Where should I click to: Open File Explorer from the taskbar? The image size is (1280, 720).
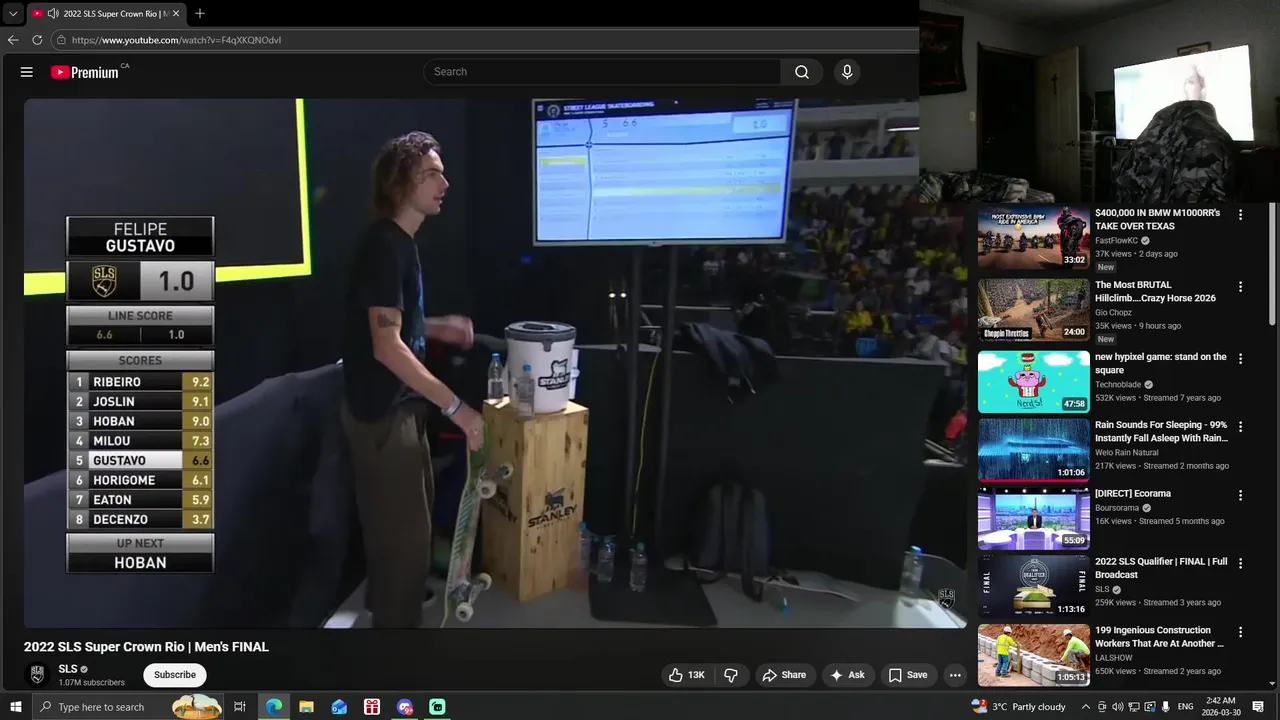pos(306,707)
